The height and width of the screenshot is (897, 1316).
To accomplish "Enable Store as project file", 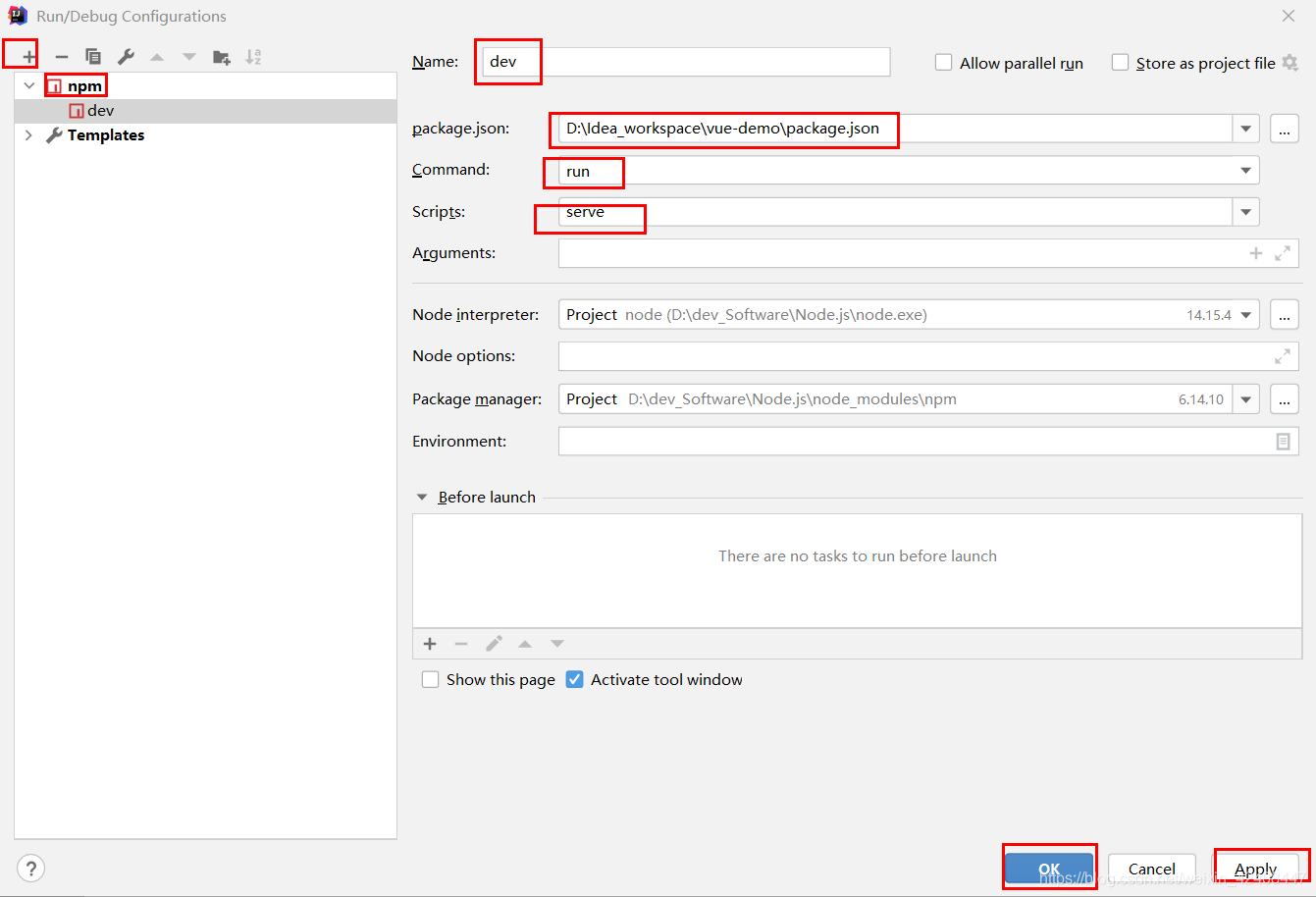I will pos(1121,63).
